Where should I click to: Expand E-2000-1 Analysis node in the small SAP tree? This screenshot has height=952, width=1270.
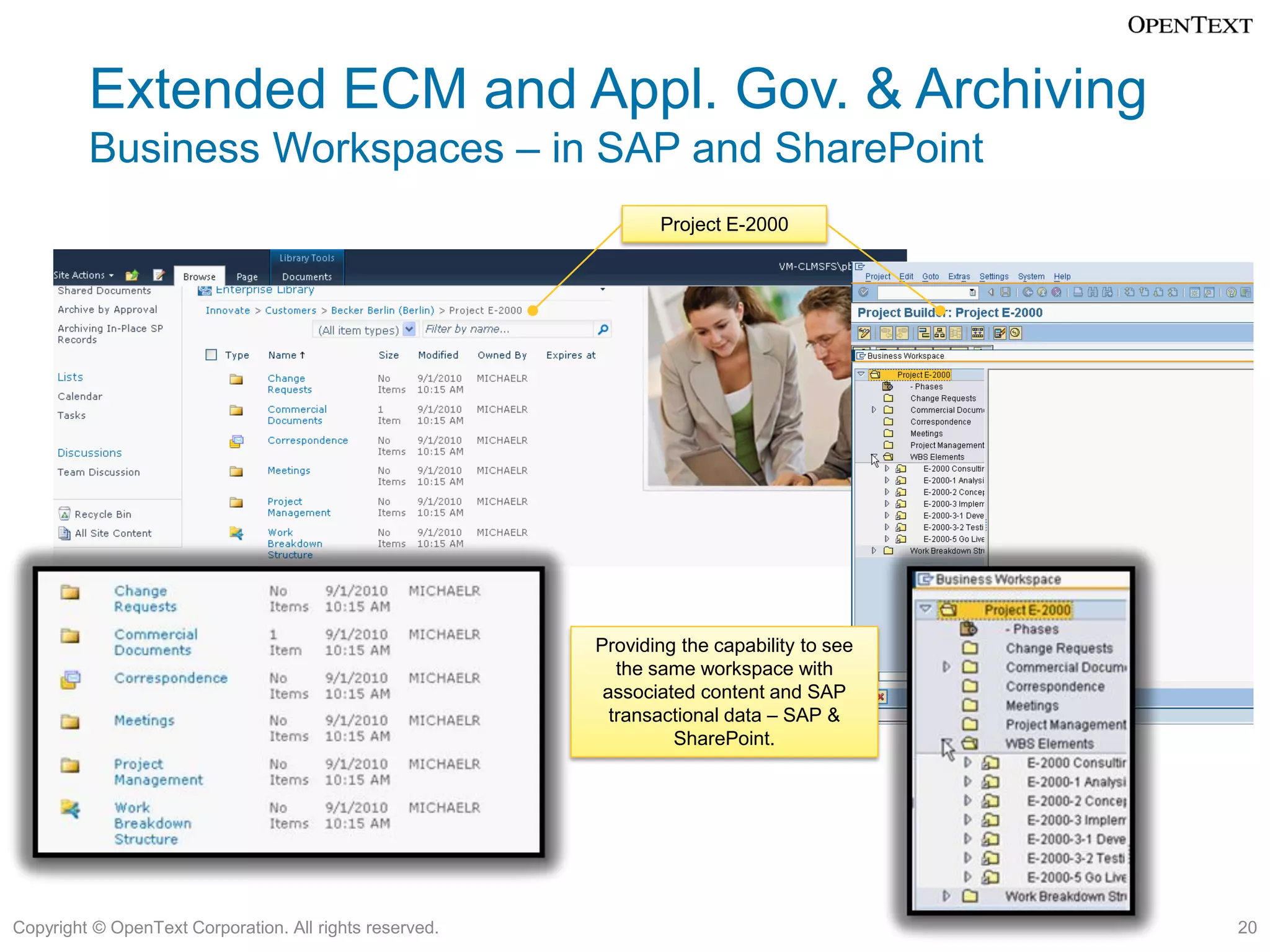click(887, 480)
